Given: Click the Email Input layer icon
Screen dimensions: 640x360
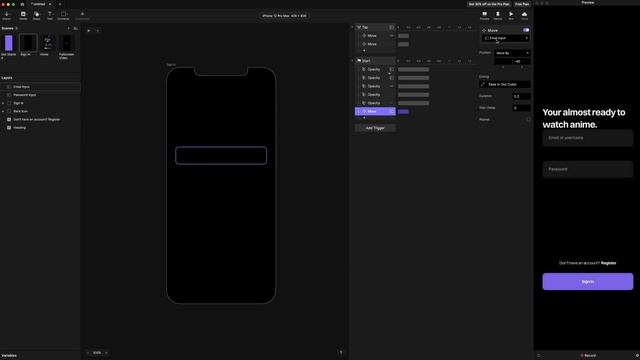Looking at the screenshot, I should click(x=9, y=87).
